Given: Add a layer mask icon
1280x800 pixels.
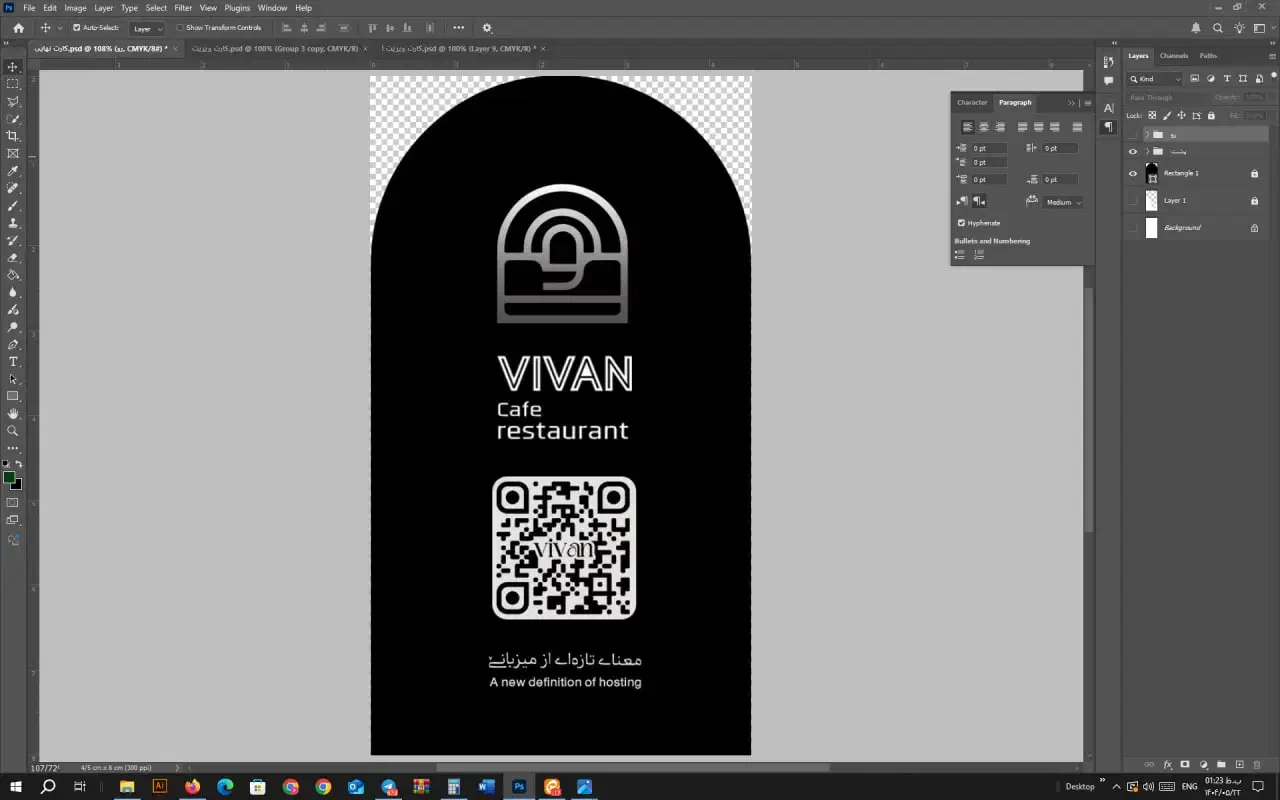Looking at the screenshot, I should click(x=1185, y=765).
